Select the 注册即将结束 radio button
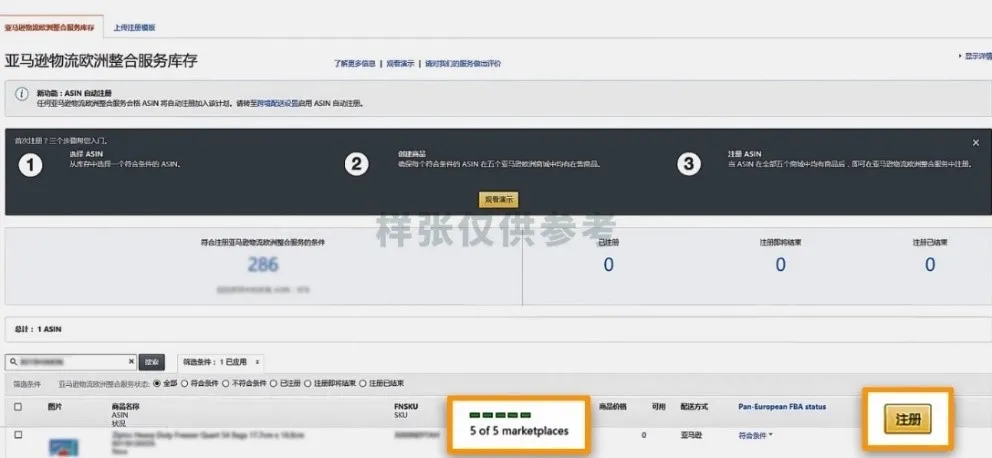Screen dimensions: 992x458 tap(307, 383)
